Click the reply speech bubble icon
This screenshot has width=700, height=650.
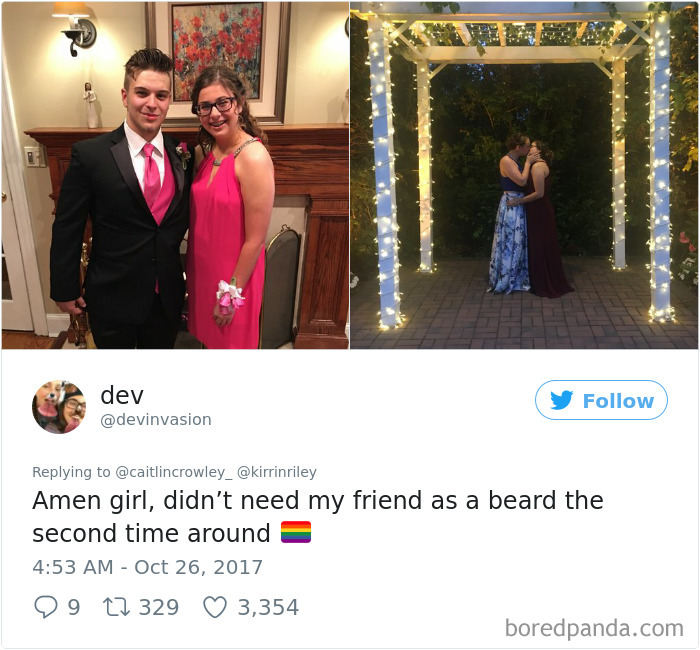tap(46, 607)
